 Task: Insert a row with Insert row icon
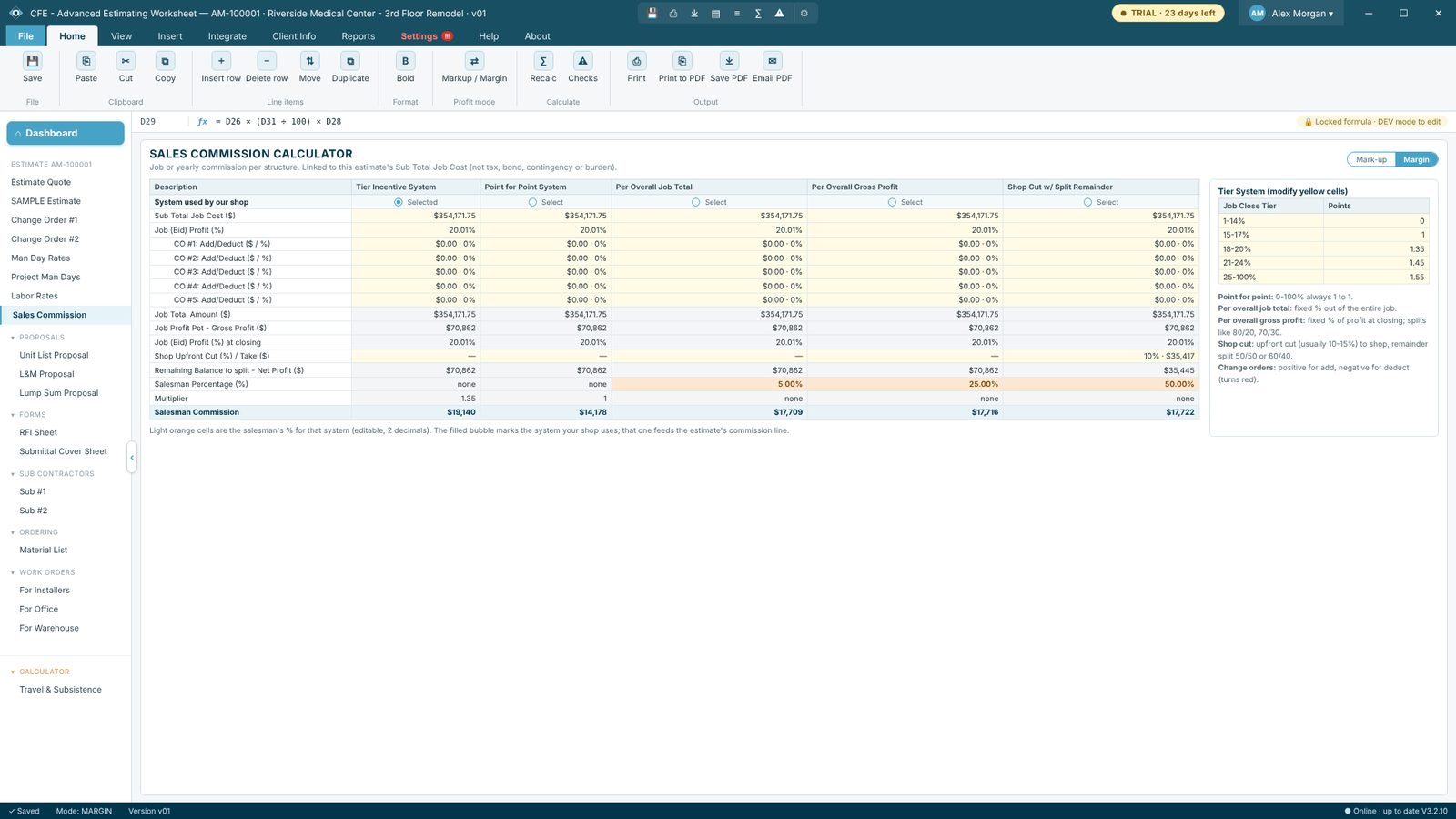point(221,61)
